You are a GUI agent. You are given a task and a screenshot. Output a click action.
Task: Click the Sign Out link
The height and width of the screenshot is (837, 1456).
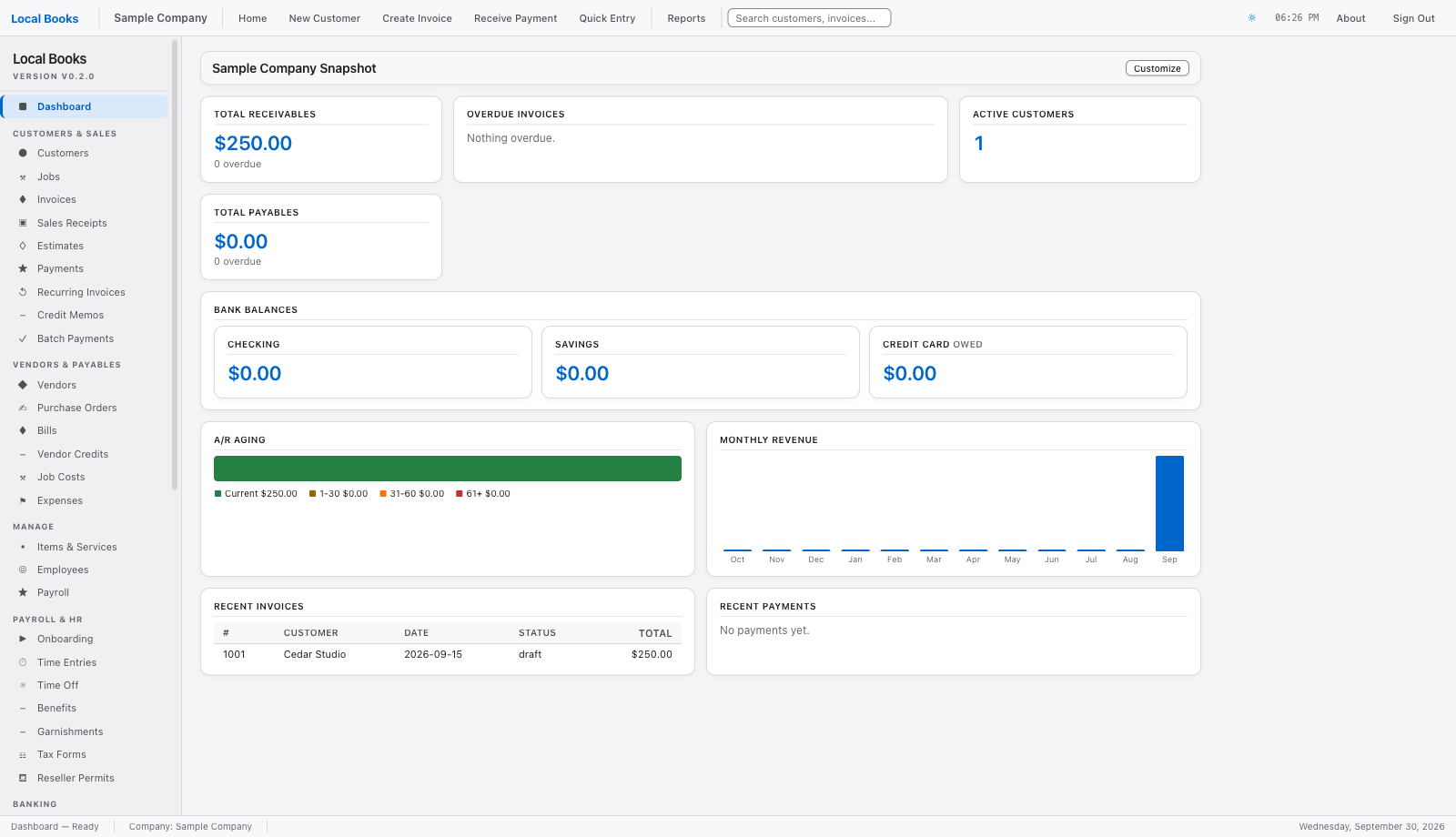1413,18
